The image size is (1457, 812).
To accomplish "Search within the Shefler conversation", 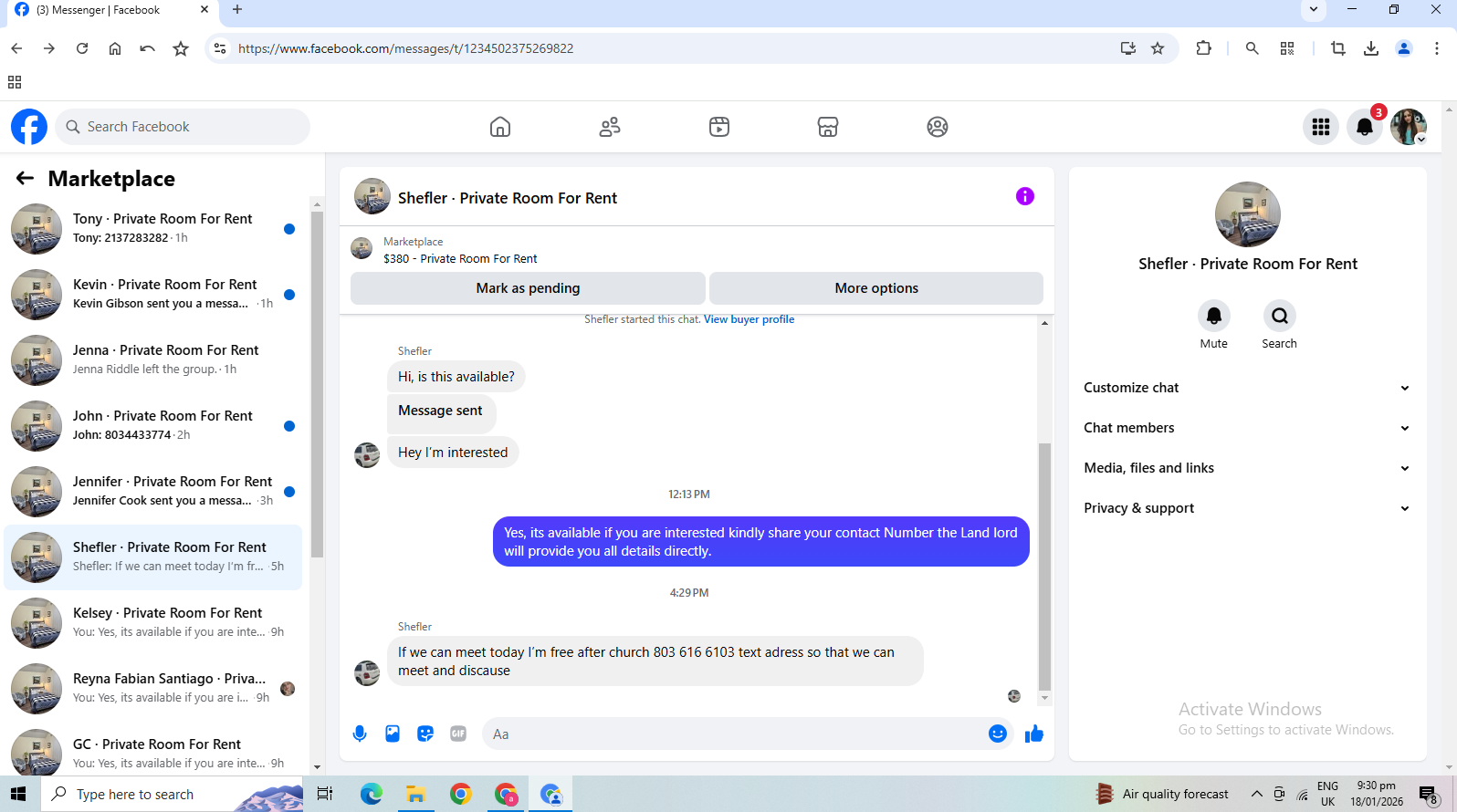I will pyautogui.click(x=1280, y=316).
